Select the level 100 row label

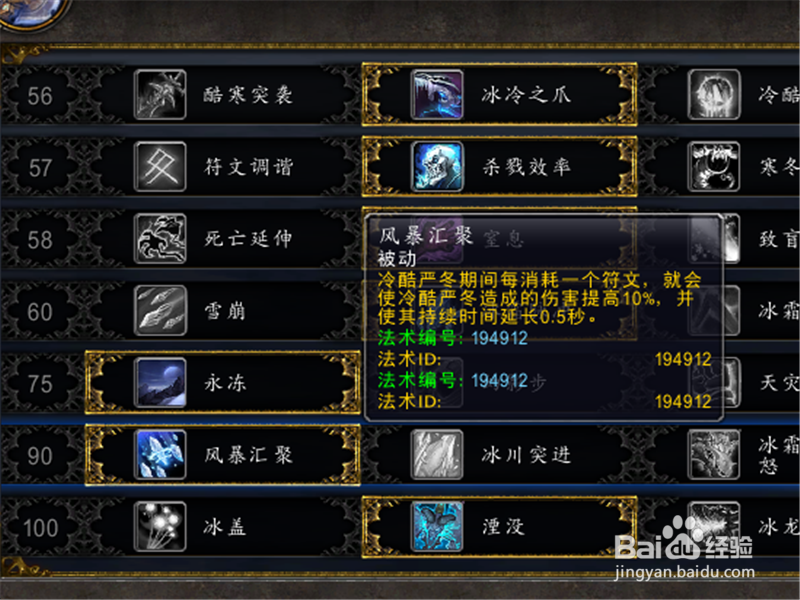[x=40, y=528]
